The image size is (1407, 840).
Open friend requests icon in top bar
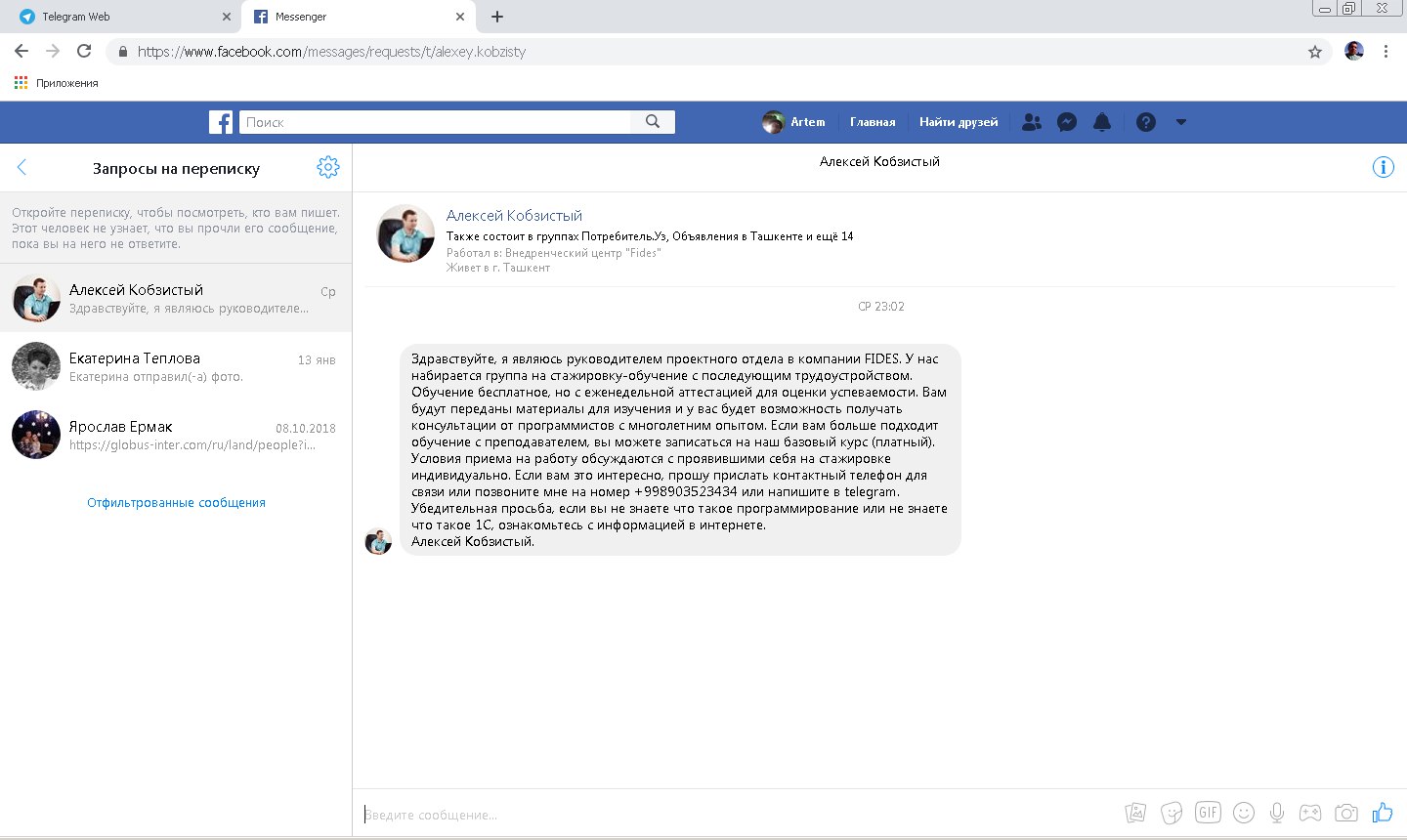pyautogui.click(x=1032, y=122)
